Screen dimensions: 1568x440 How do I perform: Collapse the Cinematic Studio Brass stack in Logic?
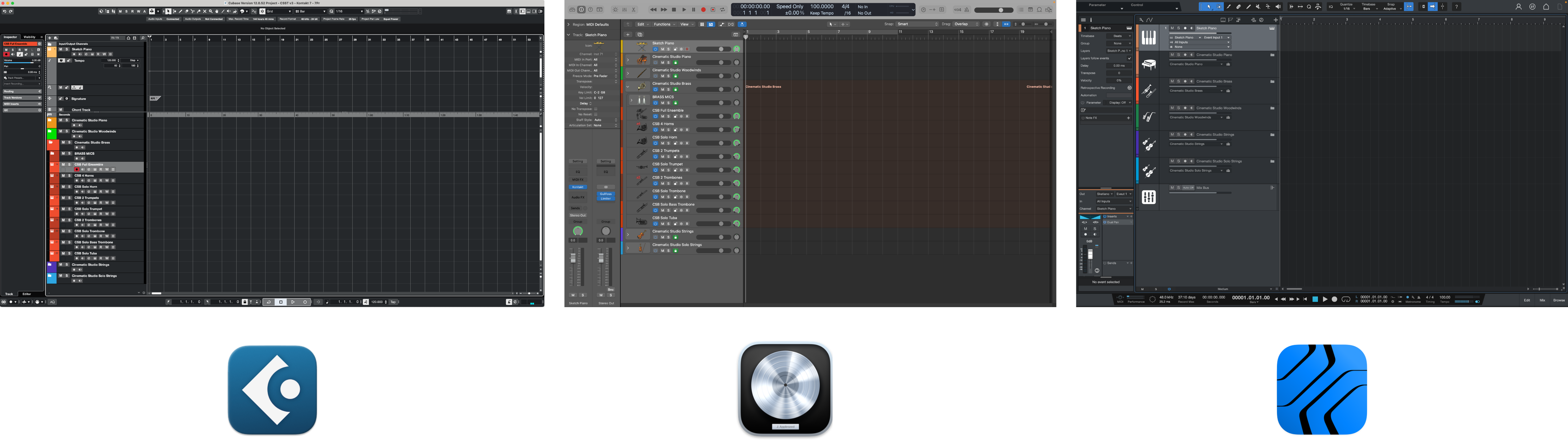coord(628,86)
